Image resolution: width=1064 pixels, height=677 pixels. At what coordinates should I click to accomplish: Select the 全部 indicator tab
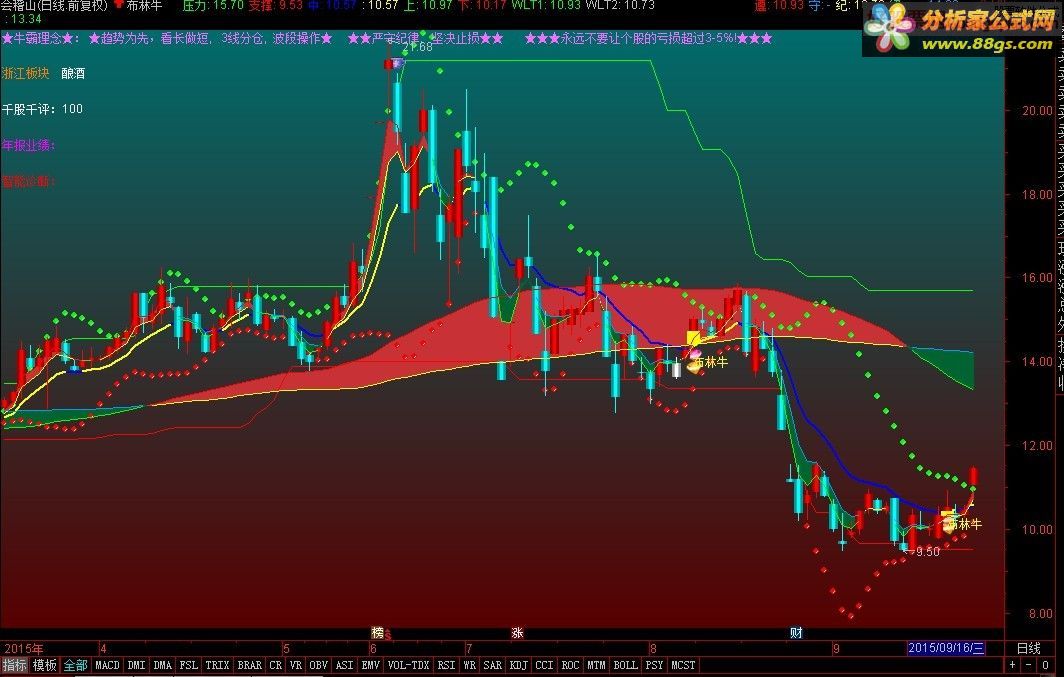[x=75, y=665]
